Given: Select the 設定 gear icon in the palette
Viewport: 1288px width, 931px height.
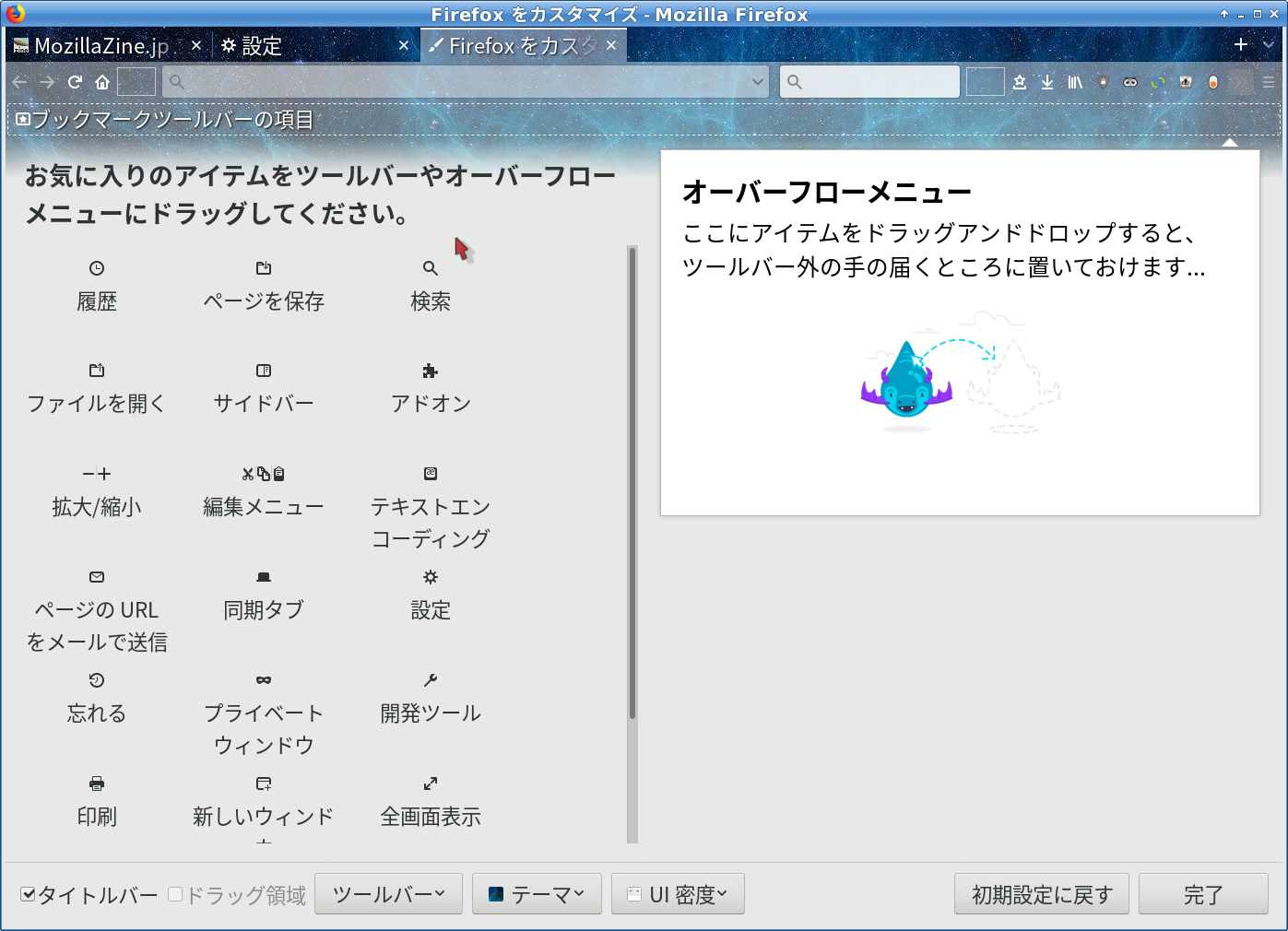Looking at the screenshot, I should pyautogui.click(x=431, y=577).
